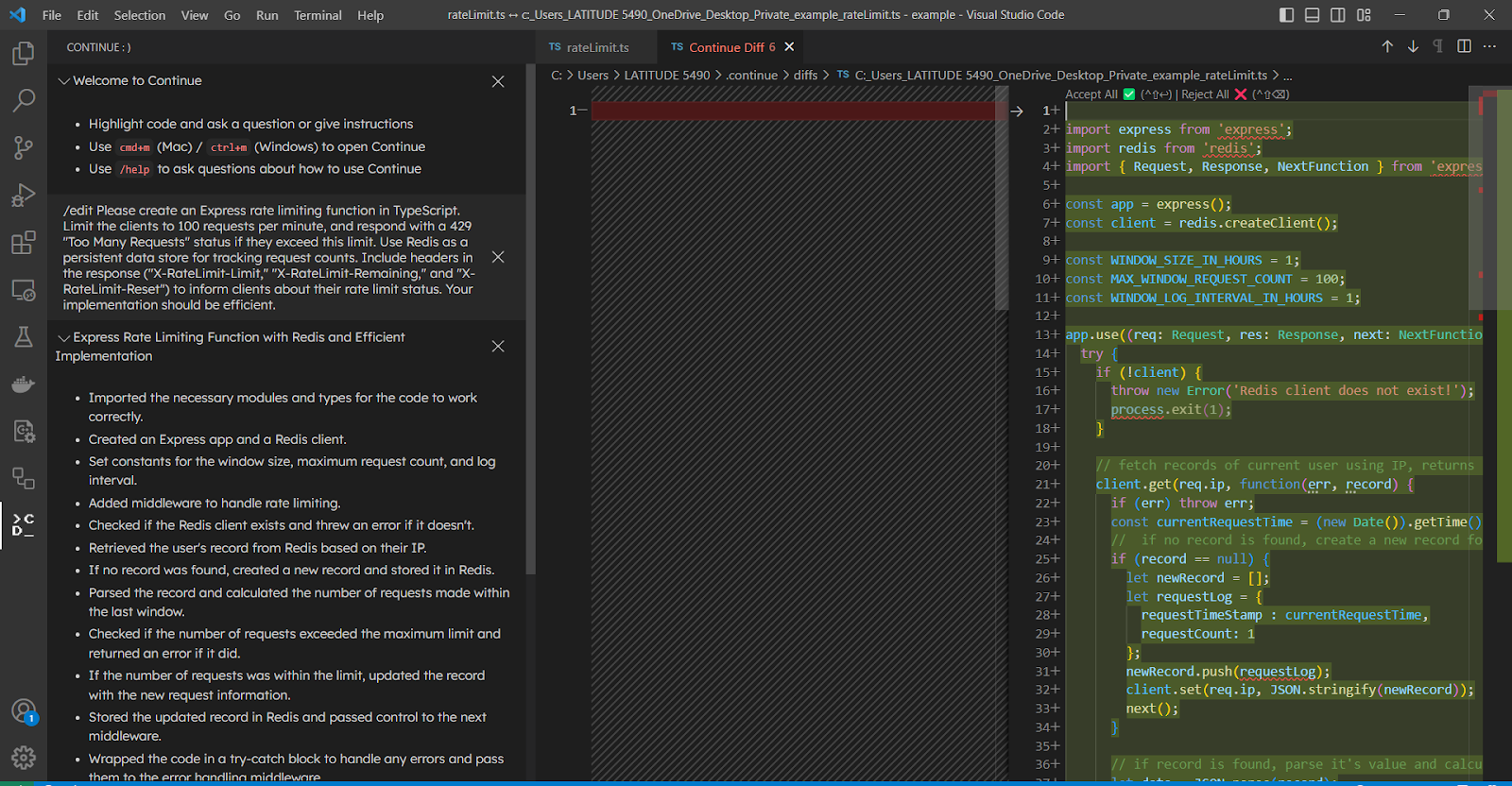This screenshot has height=786, width=1512.
Task: Open Source Control view
Action: point(24,147)
